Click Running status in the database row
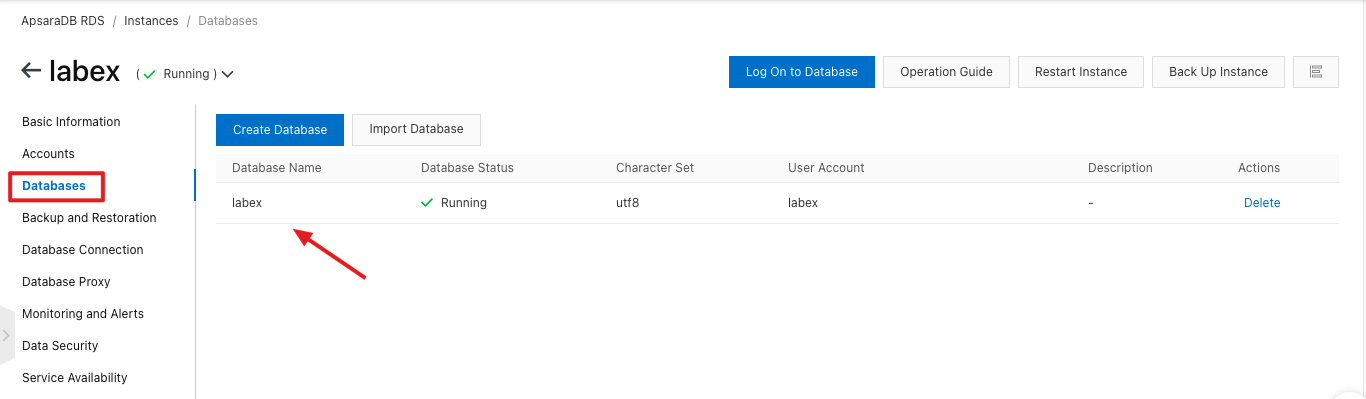Image resolution: width=1366 pixels, height=399 pixels. click(x=454, y=203)
